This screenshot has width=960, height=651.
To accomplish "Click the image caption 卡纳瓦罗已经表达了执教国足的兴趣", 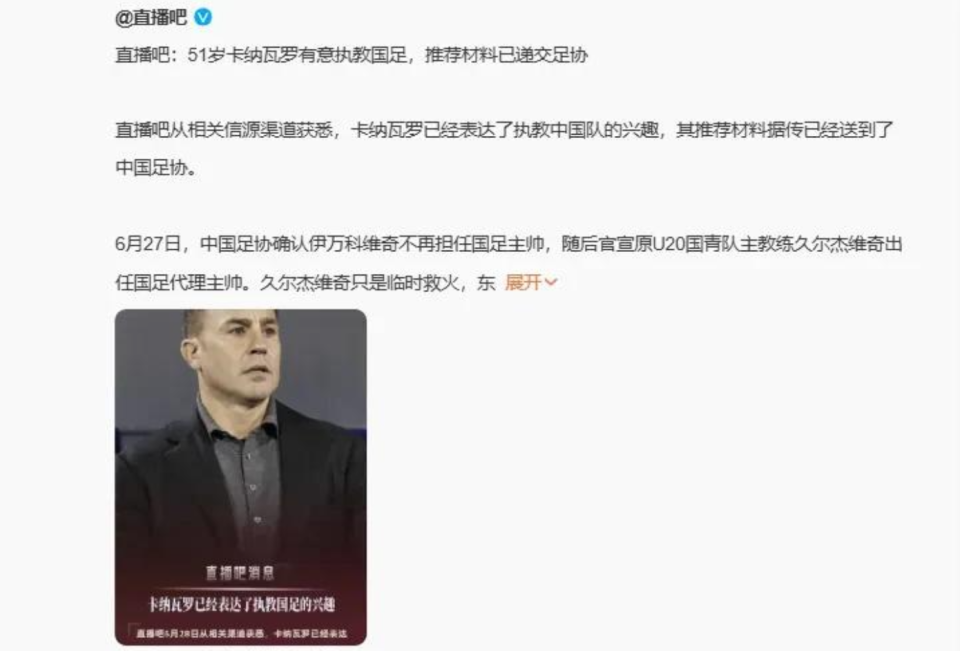I will pos(241,604).
